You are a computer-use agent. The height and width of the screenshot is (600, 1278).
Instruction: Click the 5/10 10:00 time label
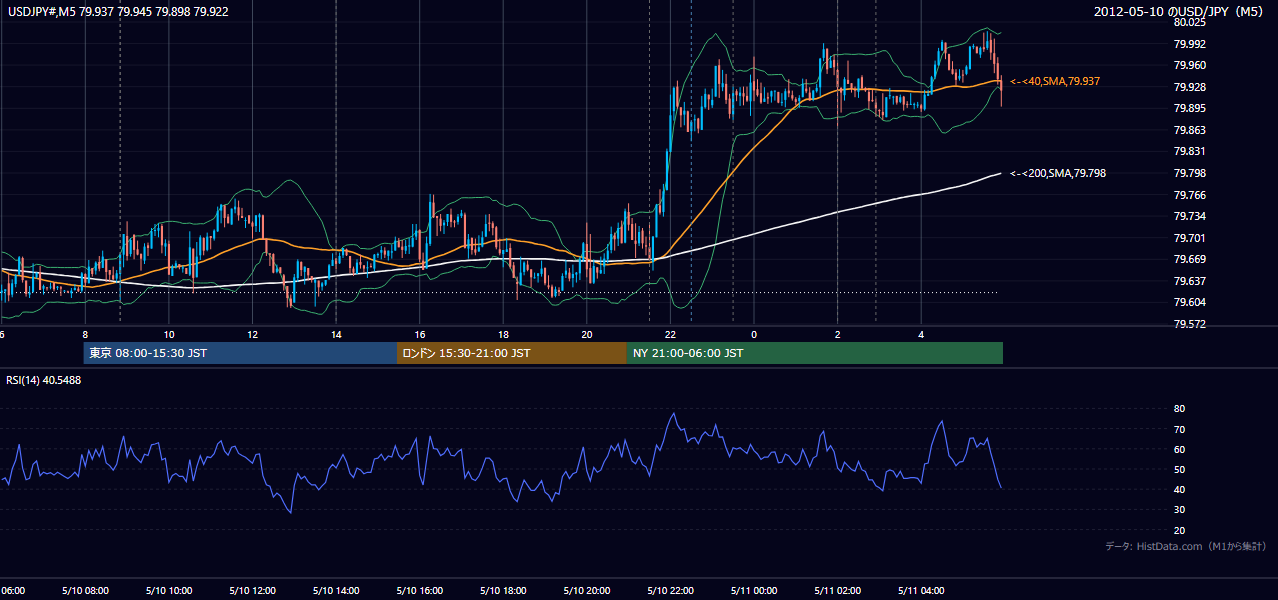tap(169, 591)
